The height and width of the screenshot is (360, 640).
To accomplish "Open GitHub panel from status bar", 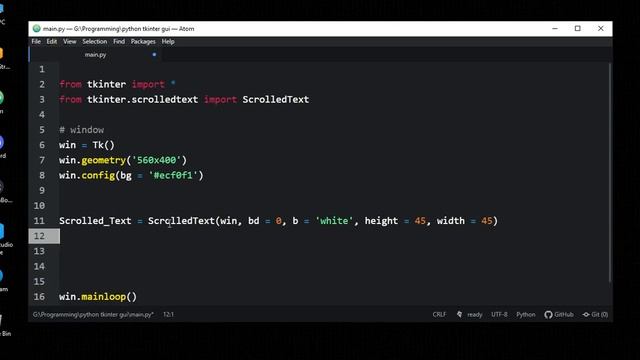I will (559, 315).
